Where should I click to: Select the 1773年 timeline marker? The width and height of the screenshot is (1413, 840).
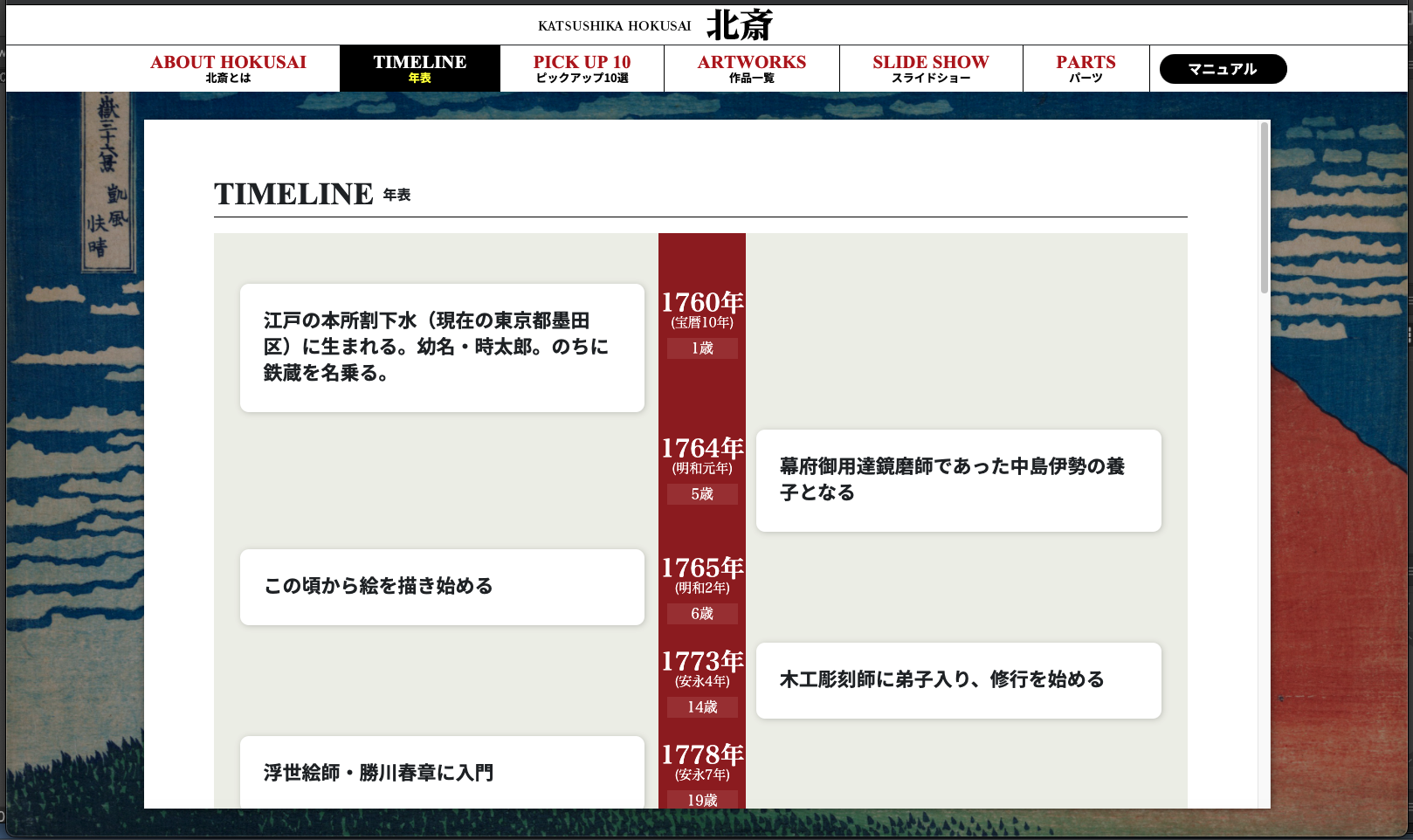click(x=702, y=662)
